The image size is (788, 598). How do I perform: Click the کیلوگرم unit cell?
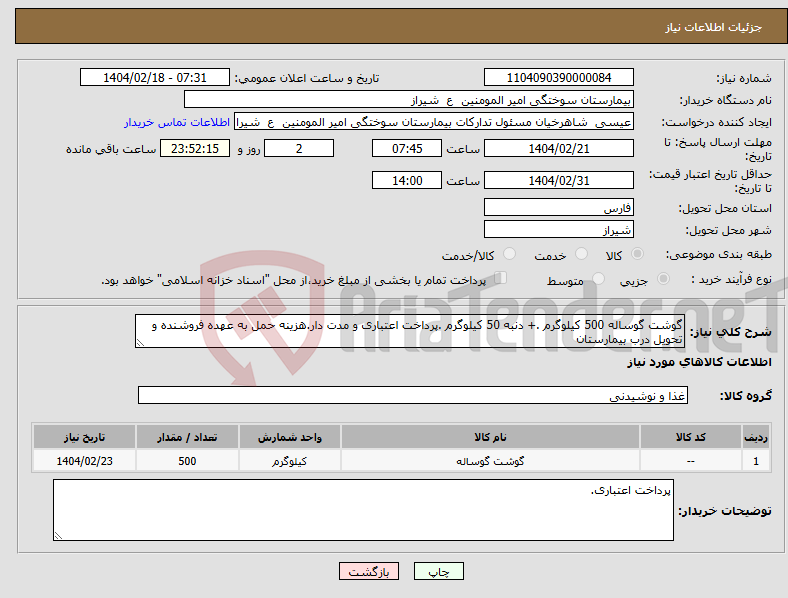290,461
